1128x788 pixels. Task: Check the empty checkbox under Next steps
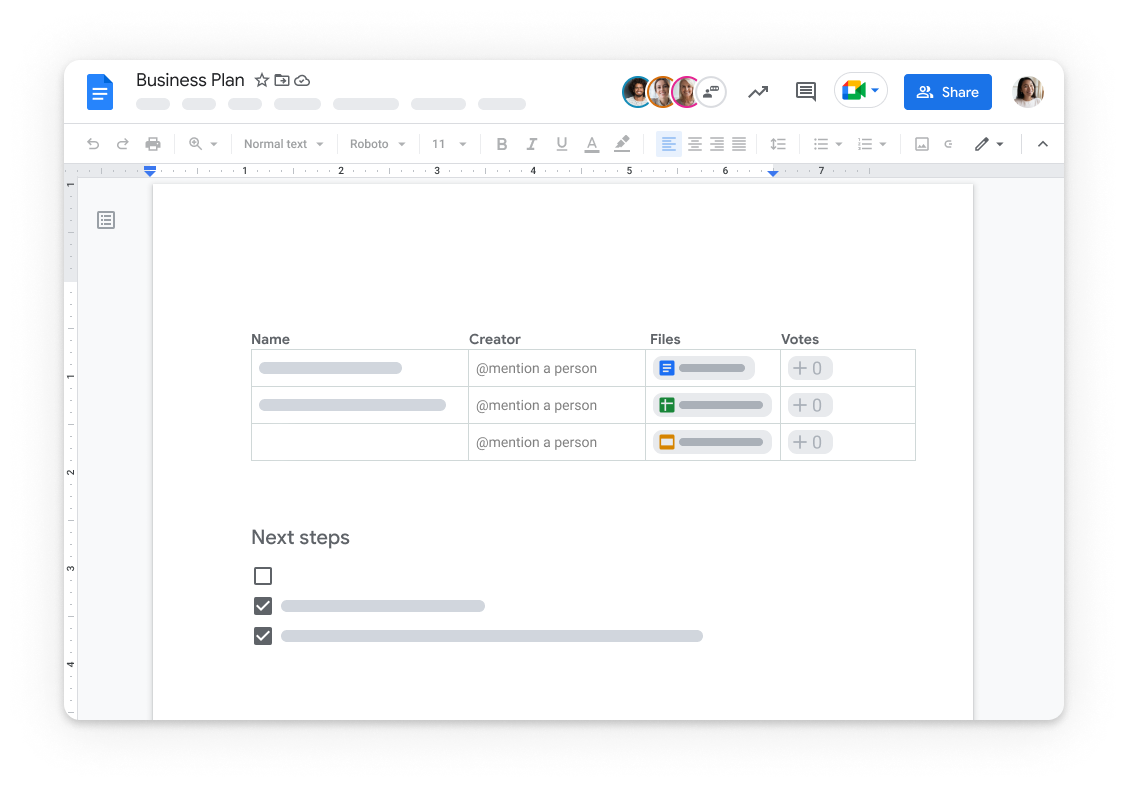tap(263, 575)
